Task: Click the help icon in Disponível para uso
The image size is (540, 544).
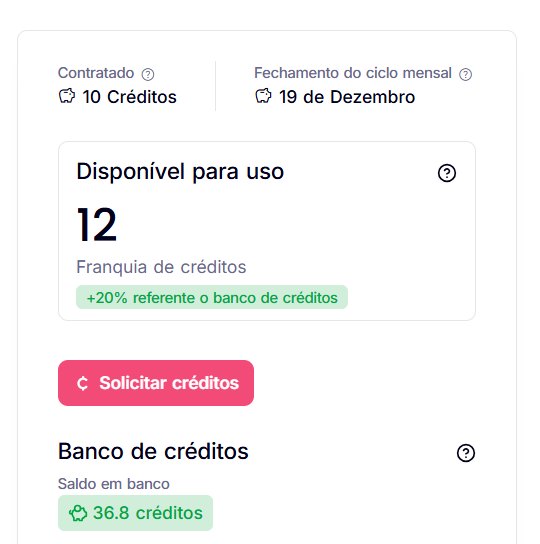Action: [x=447, y=173]
